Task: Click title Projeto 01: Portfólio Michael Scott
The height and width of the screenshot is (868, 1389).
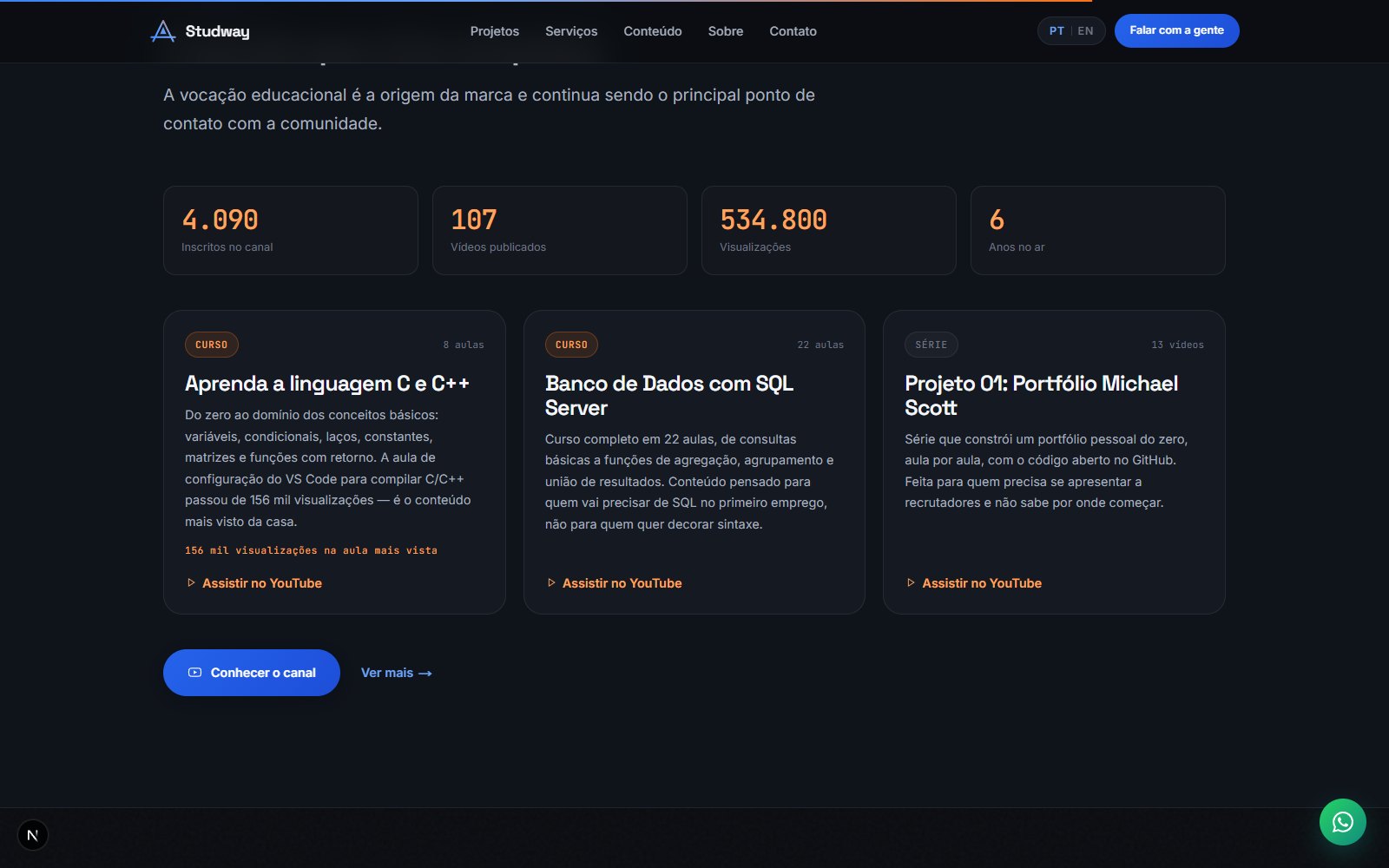Action: pyautogui.click(x=1041, y=396)
